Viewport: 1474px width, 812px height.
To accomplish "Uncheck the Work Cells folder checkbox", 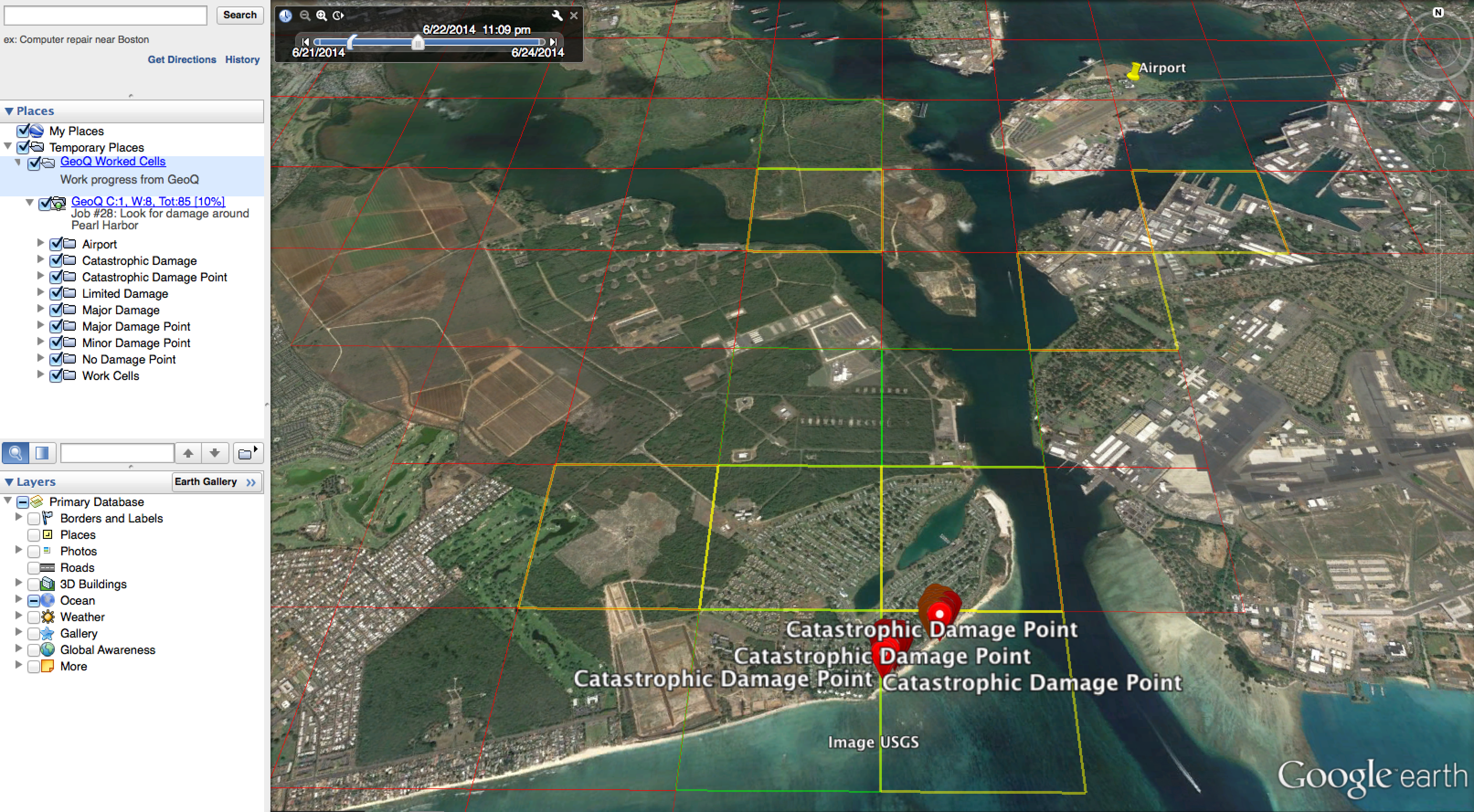I will (56, 376).
